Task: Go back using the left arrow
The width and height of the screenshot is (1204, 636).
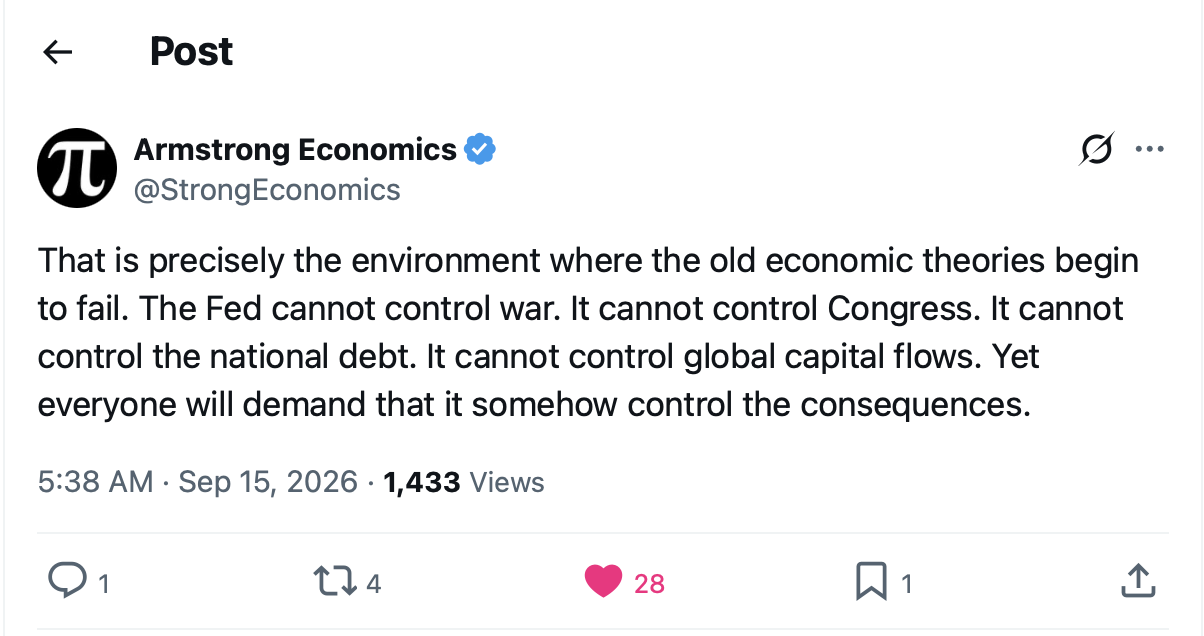Action: coord(59,52)
